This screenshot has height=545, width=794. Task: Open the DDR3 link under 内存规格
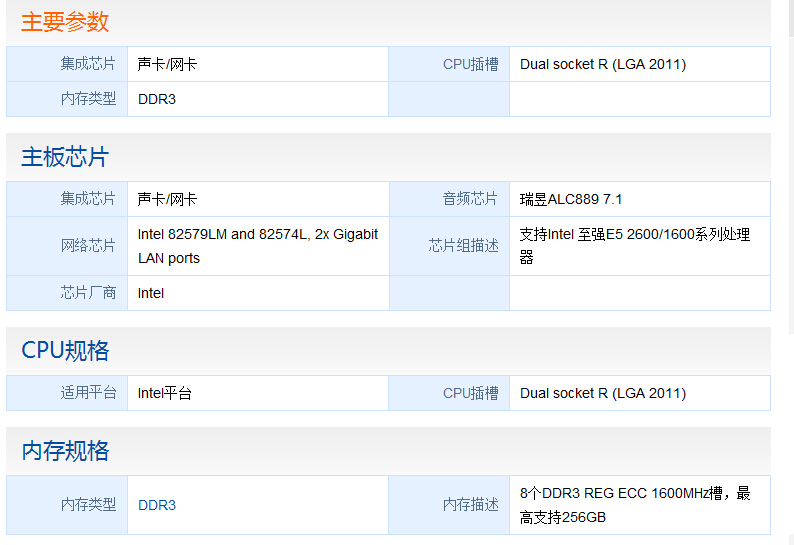pos(157,505)
